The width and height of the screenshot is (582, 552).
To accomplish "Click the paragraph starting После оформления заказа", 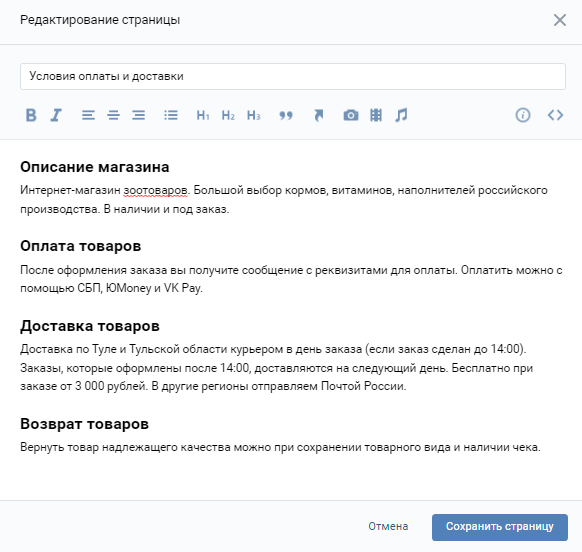I will click(291, 279).
